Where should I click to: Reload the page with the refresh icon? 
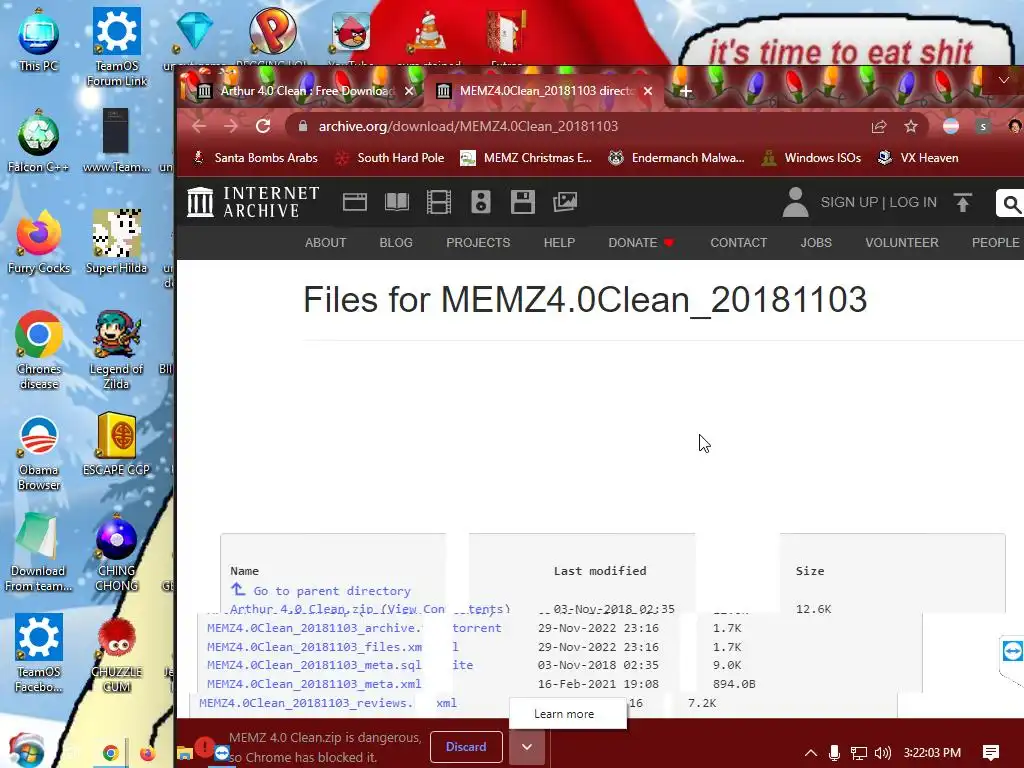[x=263, y=126]
